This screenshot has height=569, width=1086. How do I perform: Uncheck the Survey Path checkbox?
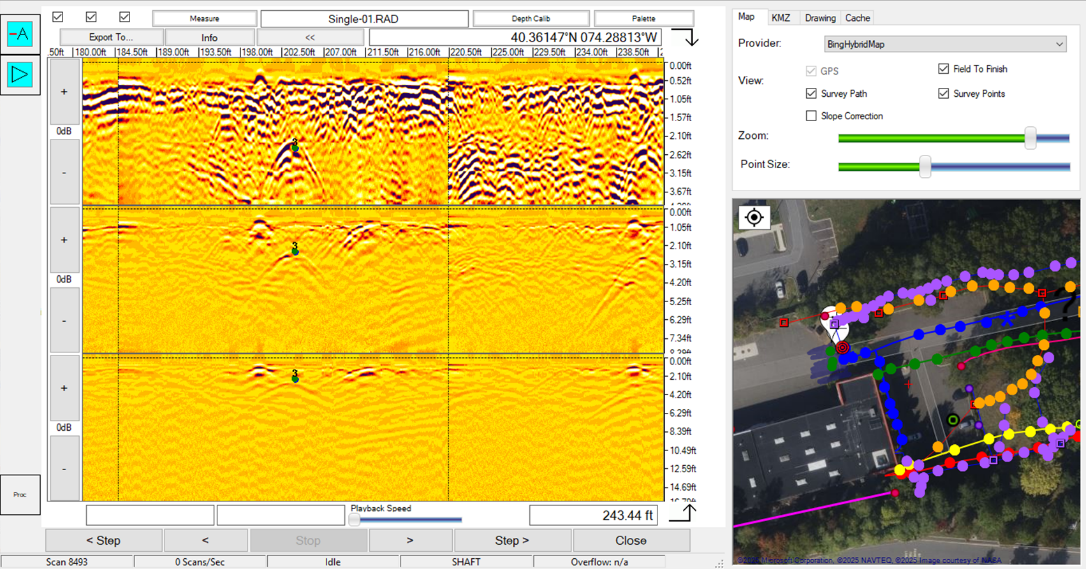(811, 93)
